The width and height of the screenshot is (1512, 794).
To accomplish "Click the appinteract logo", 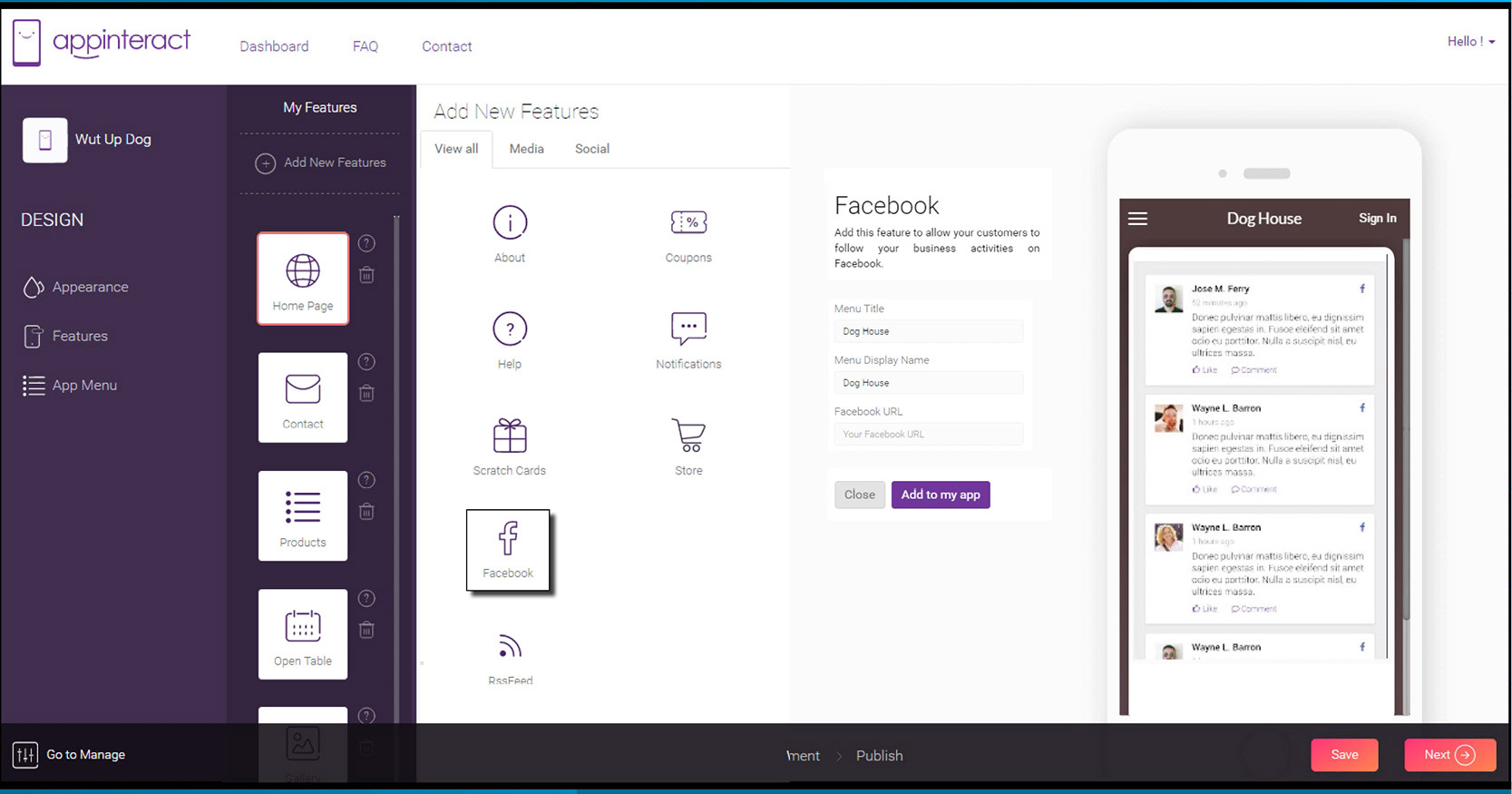I will pos(102,42).
